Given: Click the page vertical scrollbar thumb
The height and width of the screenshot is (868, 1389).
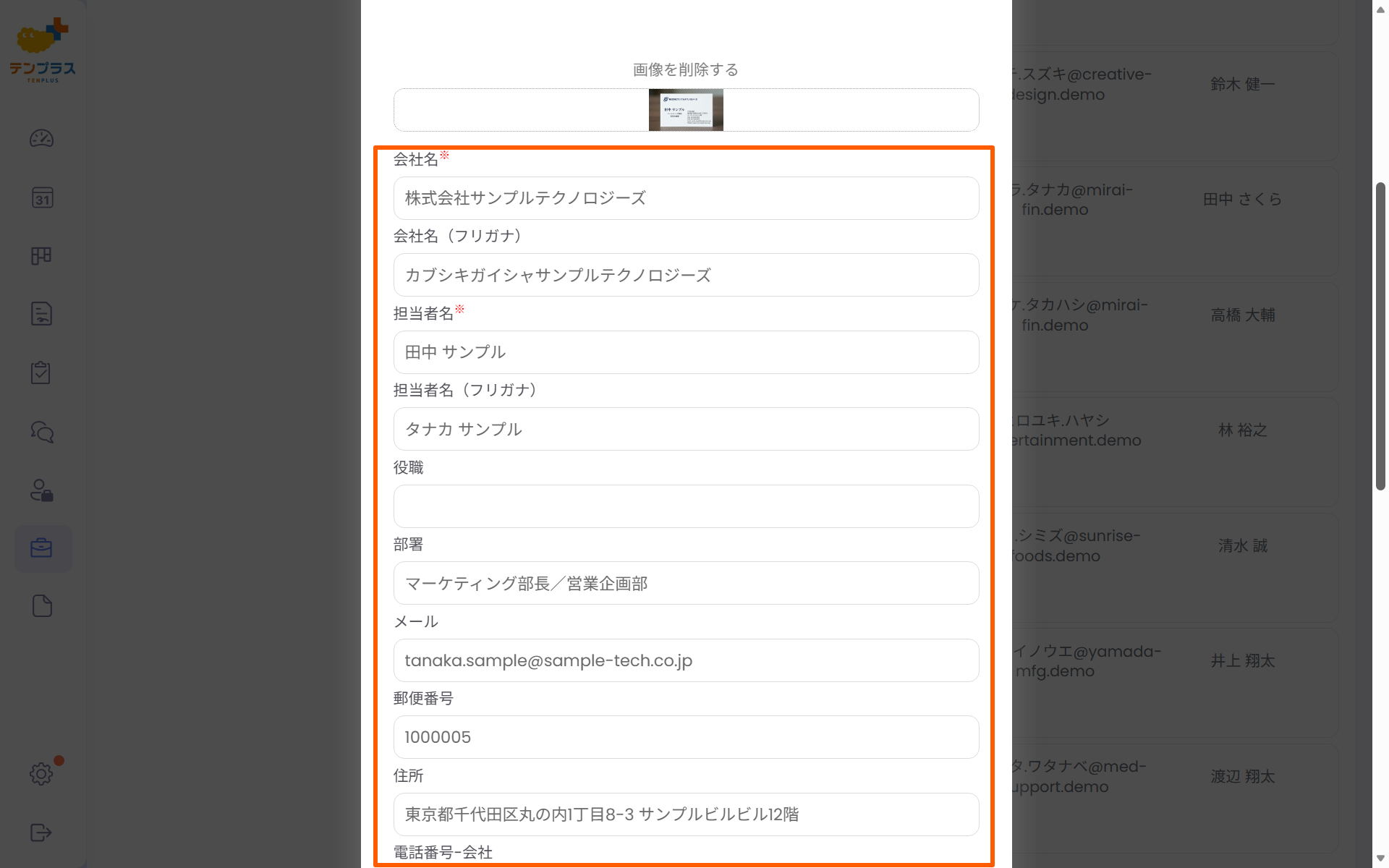Looking at the screenshot, I should 1380,336.
